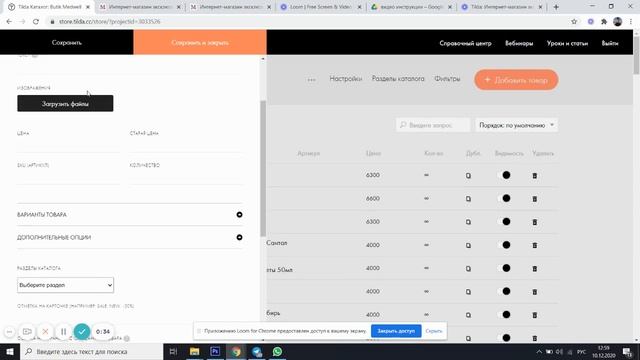
Task: Click the Старая цена input field
Action: click(186, 145)
